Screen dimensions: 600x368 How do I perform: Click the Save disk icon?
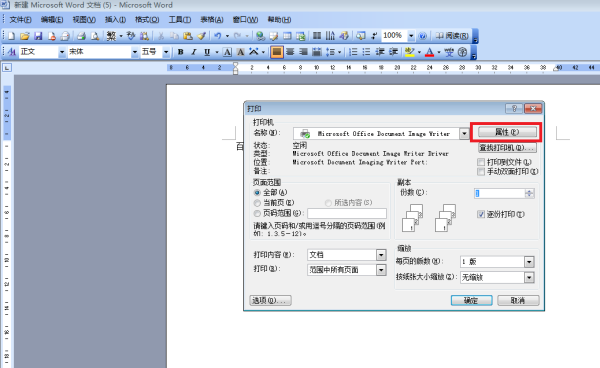coord(38,36)
